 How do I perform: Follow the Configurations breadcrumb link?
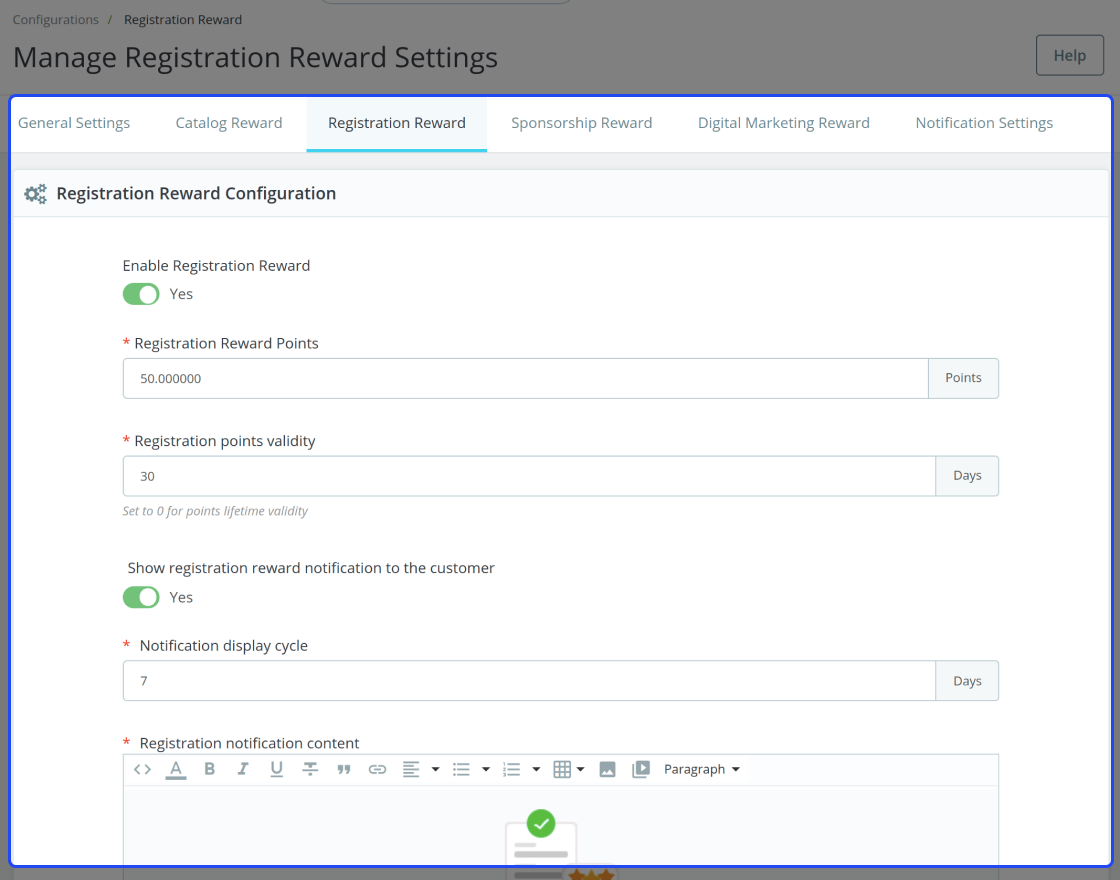56,19
